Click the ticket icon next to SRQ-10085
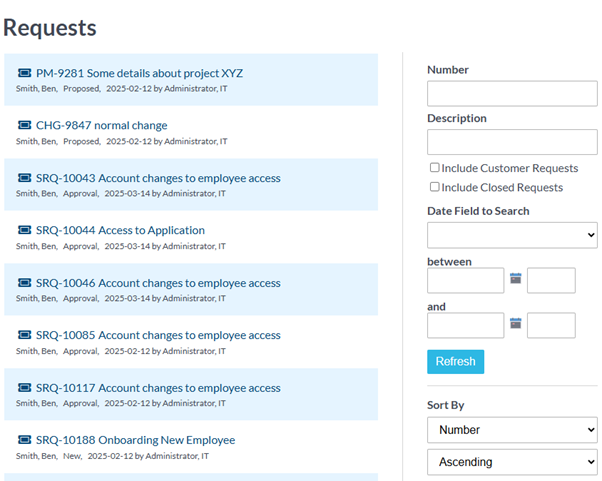This screenshot has width=602, height=481. 25,335
